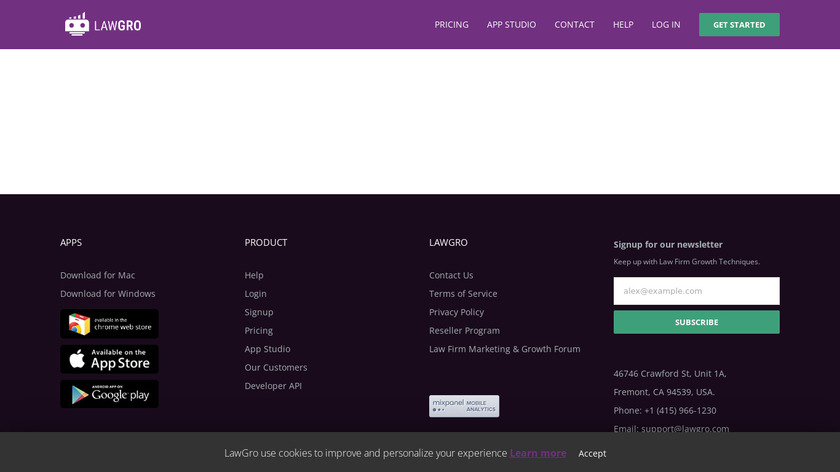The image size is (840, 472).
Task: Click the Download for Mac link
Action: [98, 275]
